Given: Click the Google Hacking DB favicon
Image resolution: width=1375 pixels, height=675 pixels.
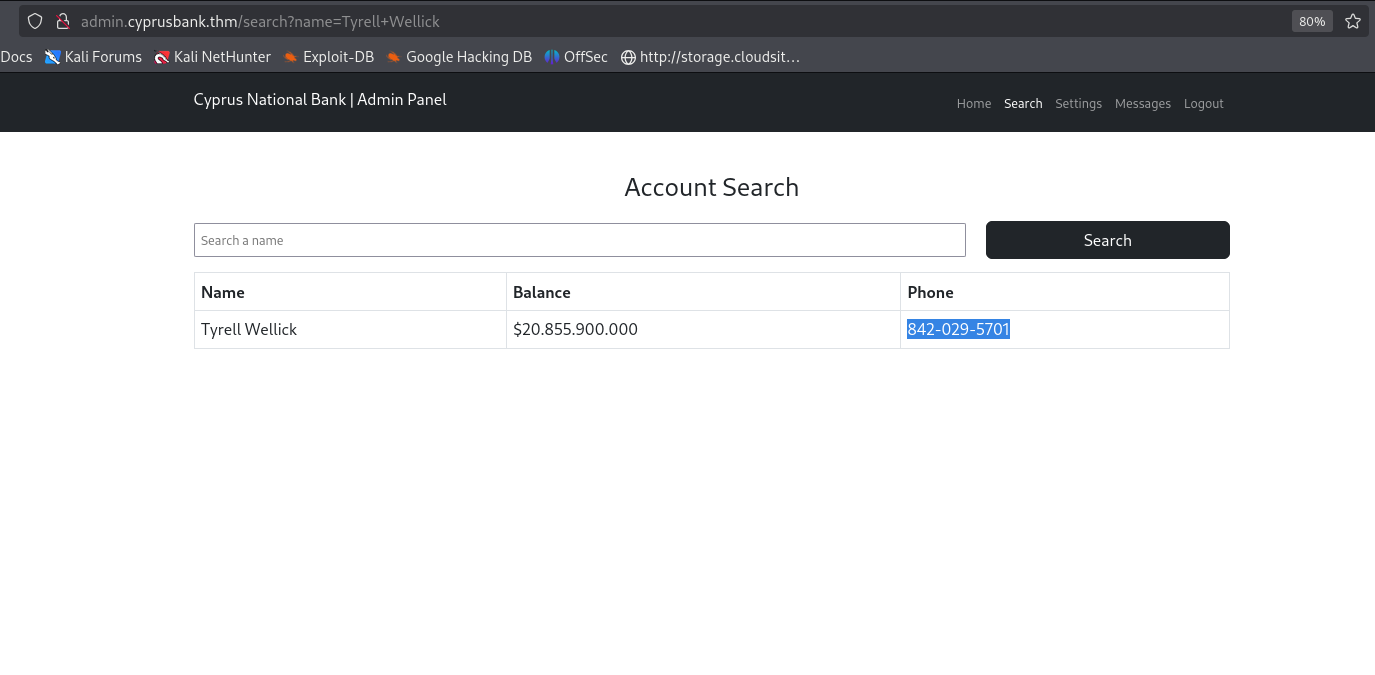Looking at the screenshot, I should (x=394, y=57).
